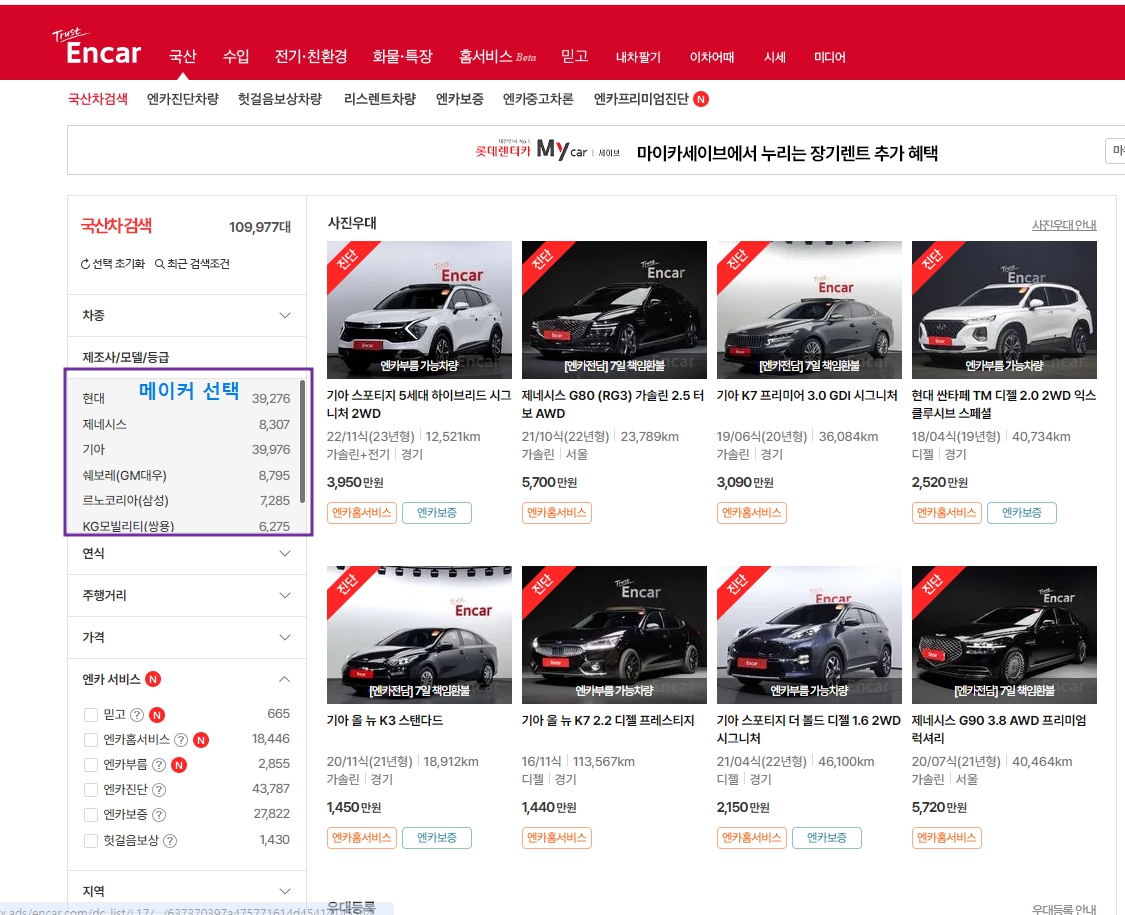Open the 시세 top menu
The image size is (1125, 915).
[775, 57]
